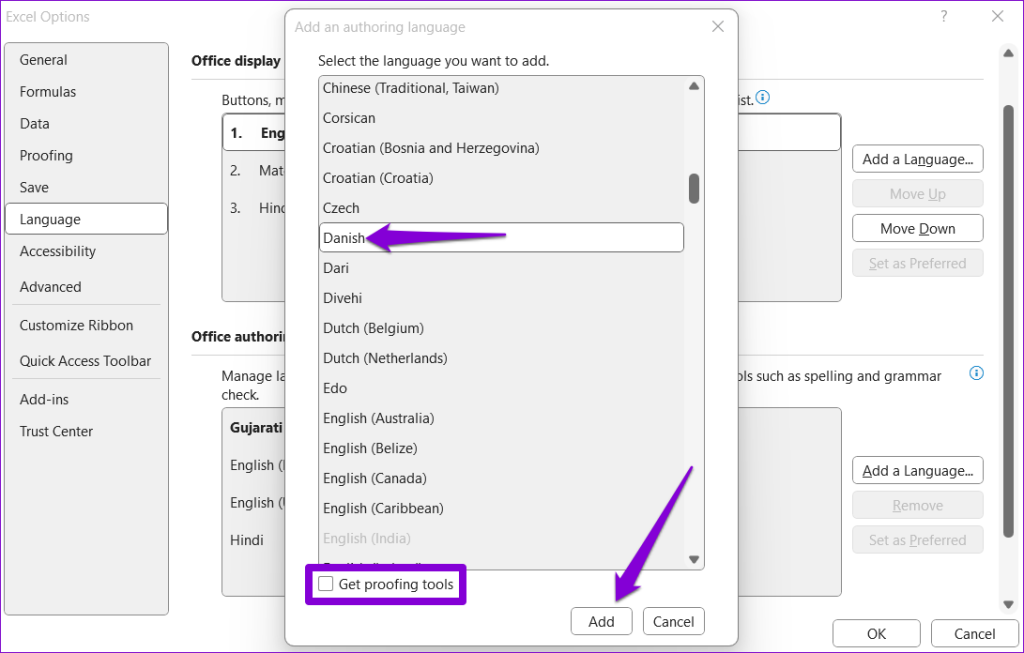The height and width of the screenshot is (653, 1024).
Task: Open the General options tab
Action: [x=86, y=60]
